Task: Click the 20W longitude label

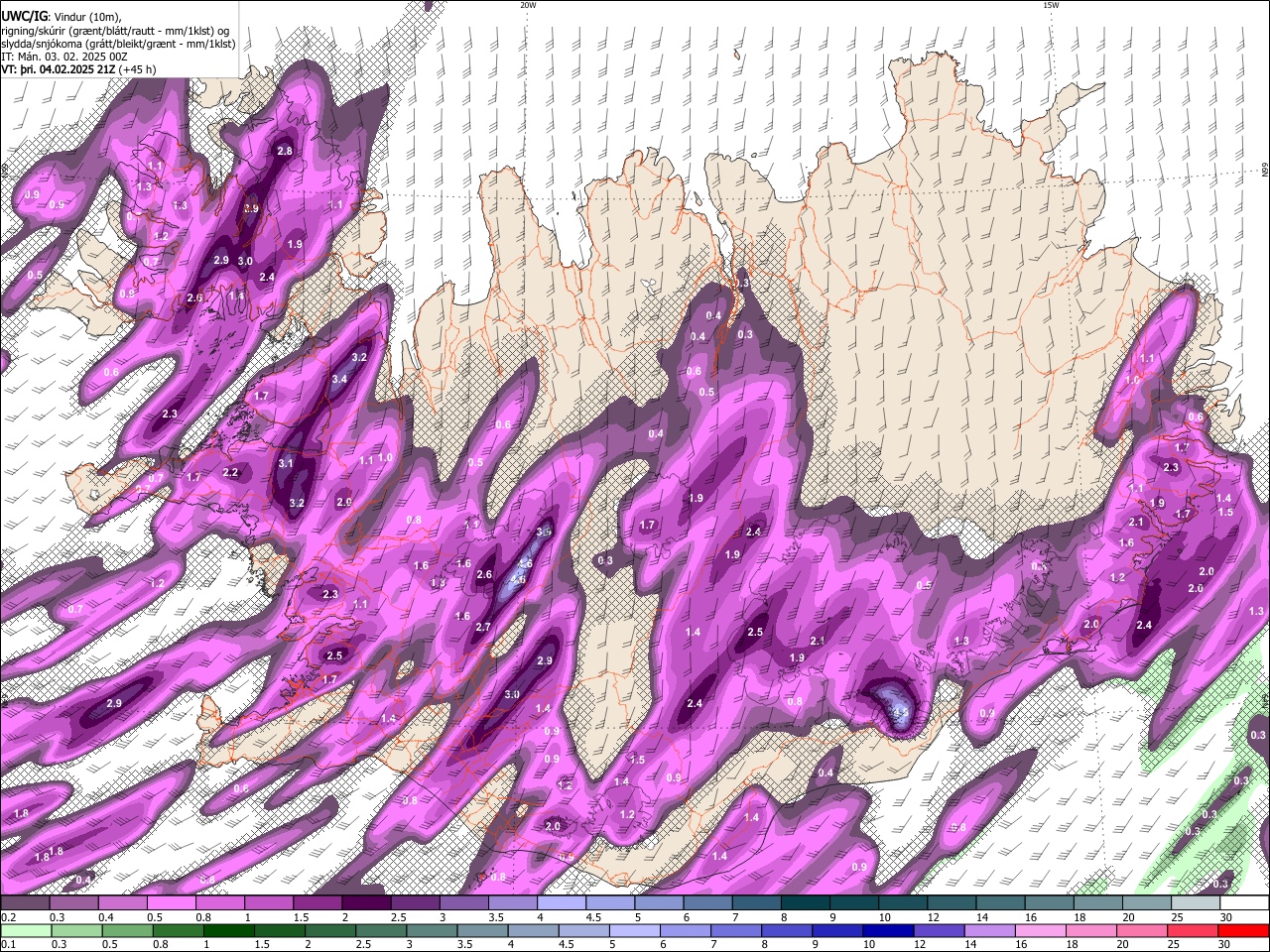Action: 528,5
